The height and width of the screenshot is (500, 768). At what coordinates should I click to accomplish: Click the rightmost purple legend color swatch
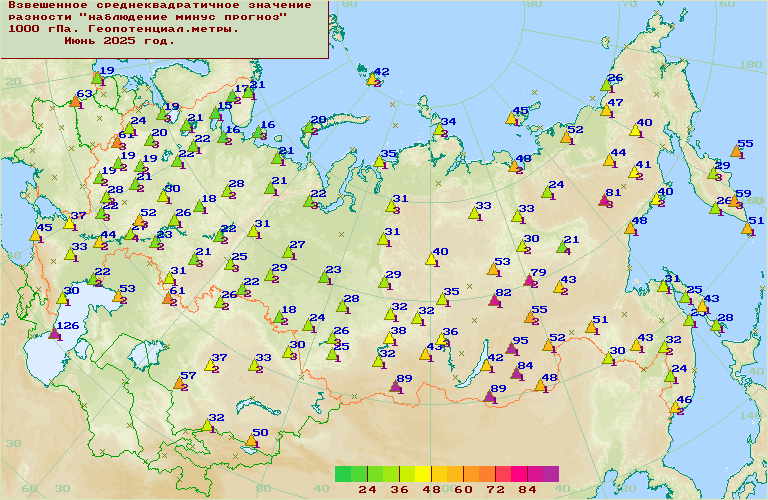coord(550,474)
